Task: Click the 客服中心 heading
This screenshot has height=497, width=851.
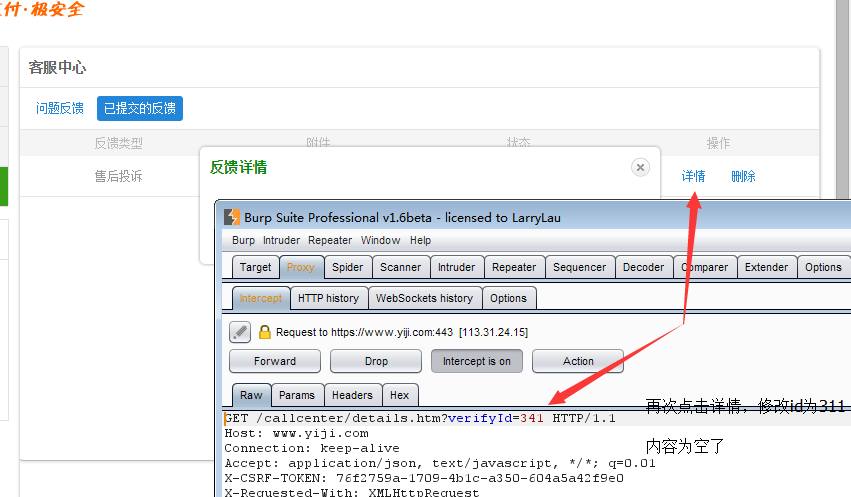Action: tap(57, 67)
